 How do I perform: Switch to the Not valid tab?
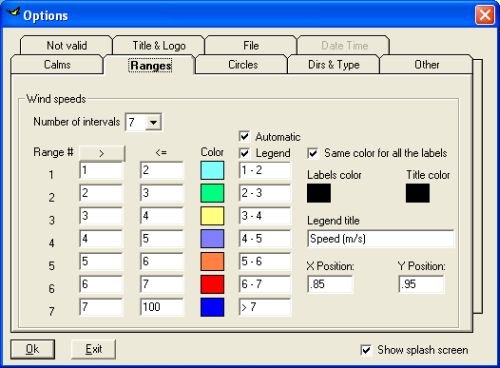67,45
